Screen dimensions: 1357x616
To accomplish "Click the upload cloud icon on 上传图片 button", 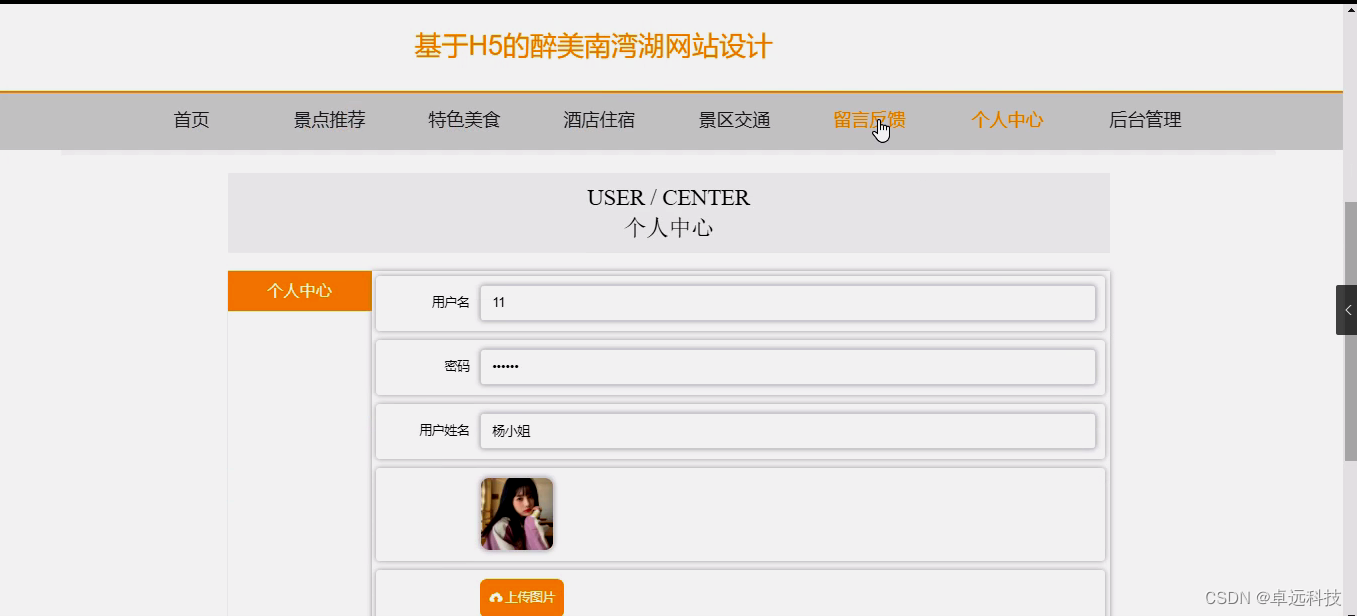I will (x=496, y=596).
